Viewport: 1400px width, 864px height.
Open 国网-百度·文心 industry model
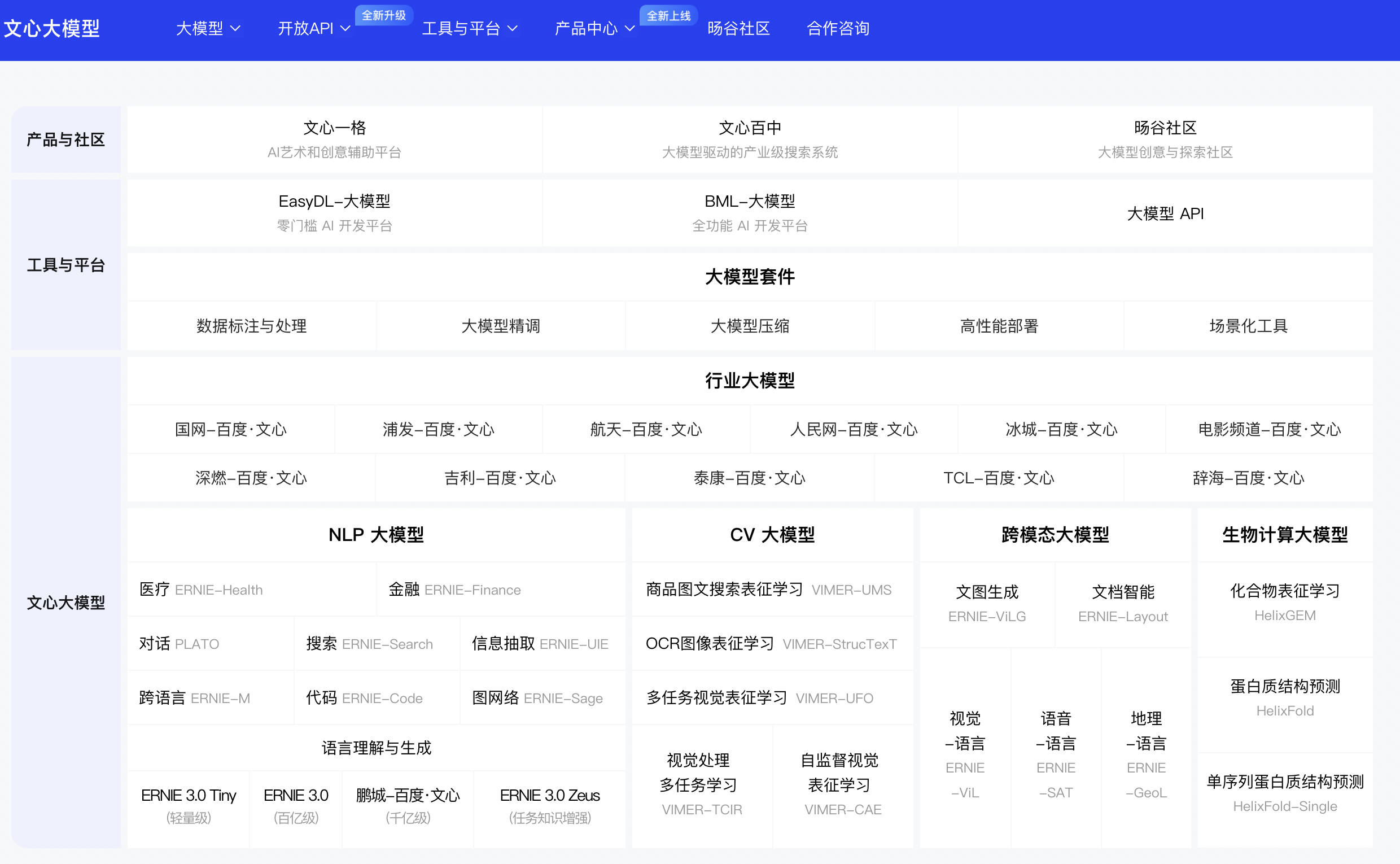pyautogui.click(x=231, y=429)
